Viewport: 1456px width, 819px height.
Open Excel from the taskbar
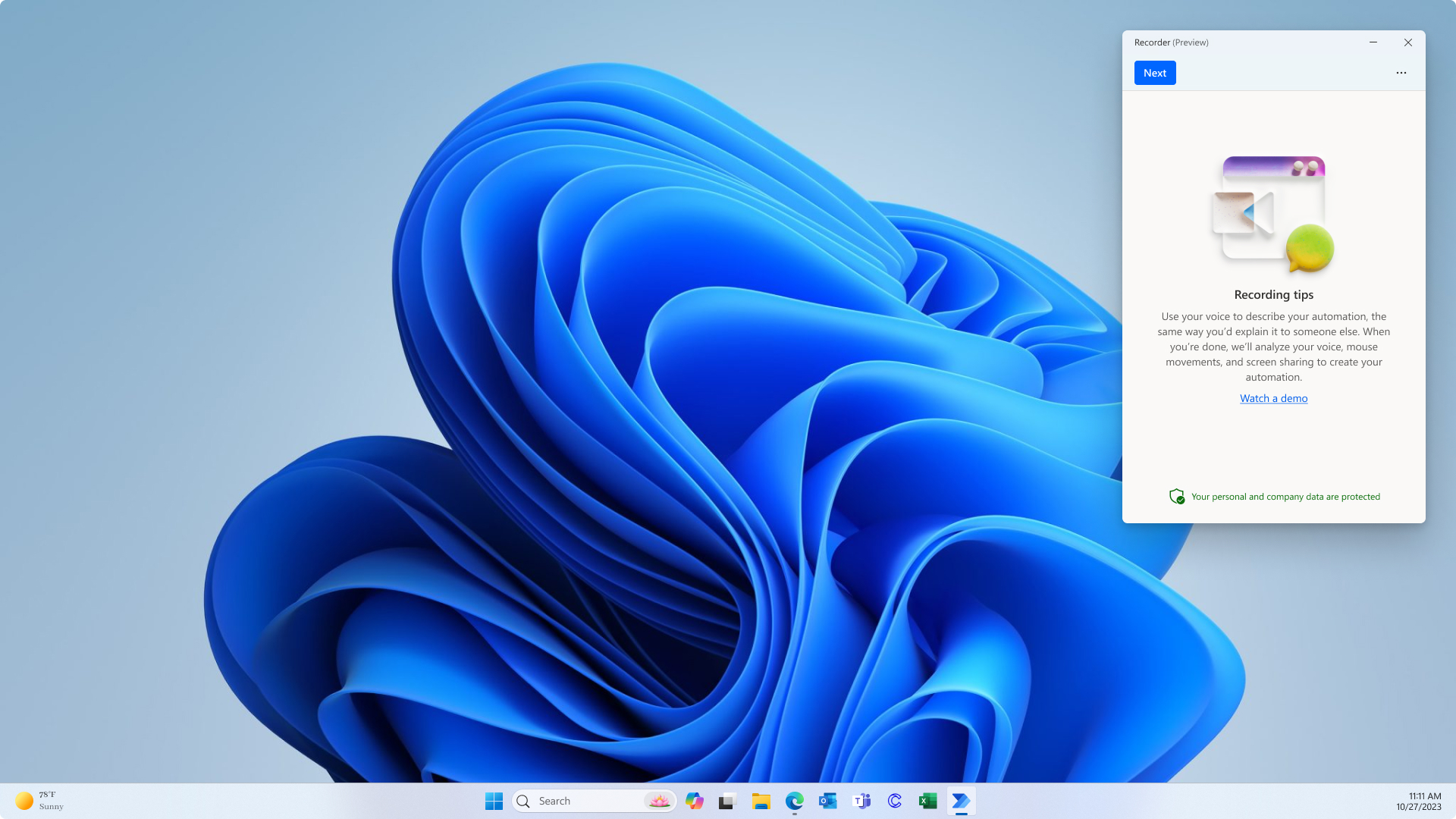coord(928,801)
